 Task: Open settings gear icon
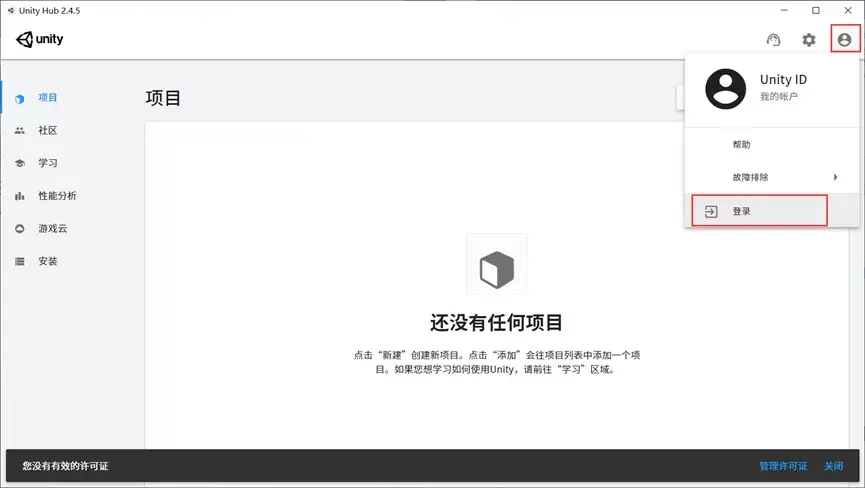coord(809,40)
